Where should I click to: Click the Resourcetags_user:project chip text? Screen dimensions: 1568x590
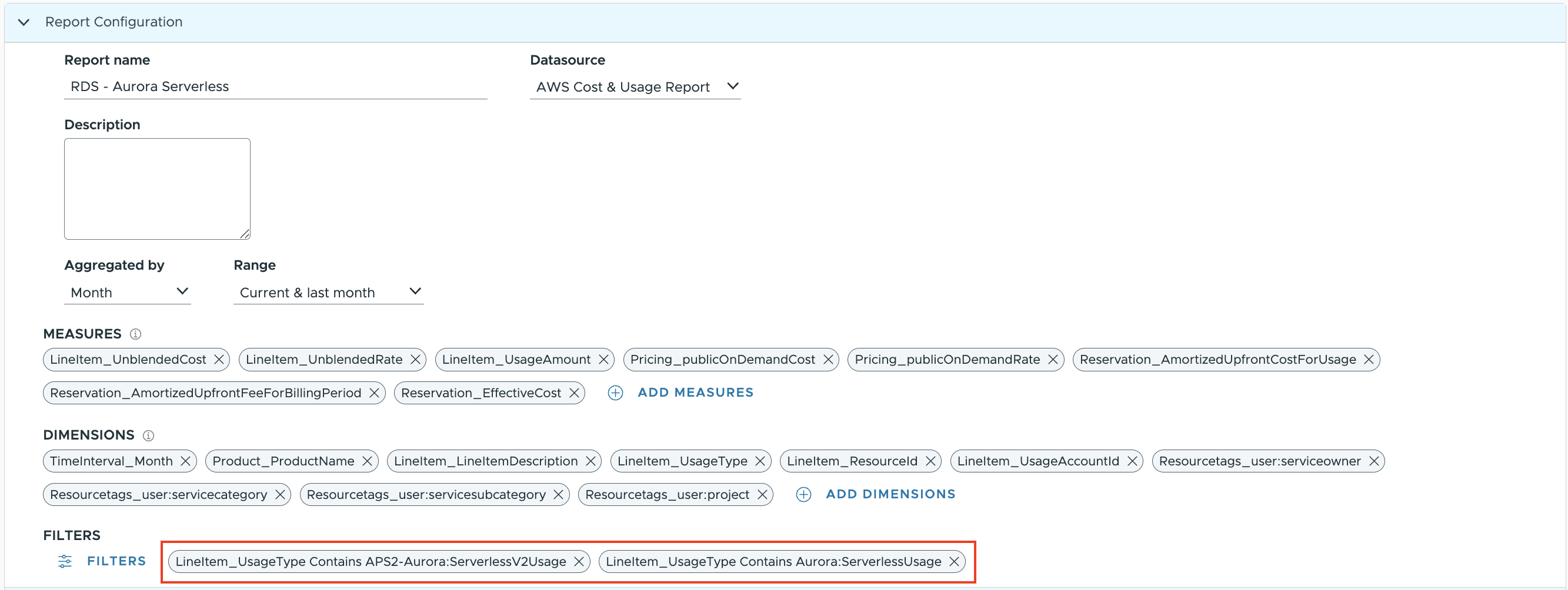click(667, 494)
